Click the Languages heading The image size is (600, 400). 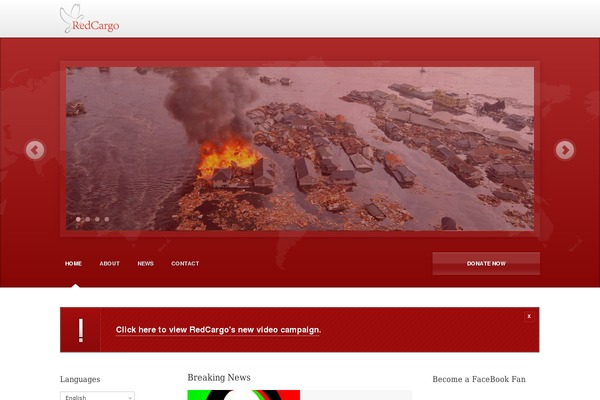pos(80,379)
